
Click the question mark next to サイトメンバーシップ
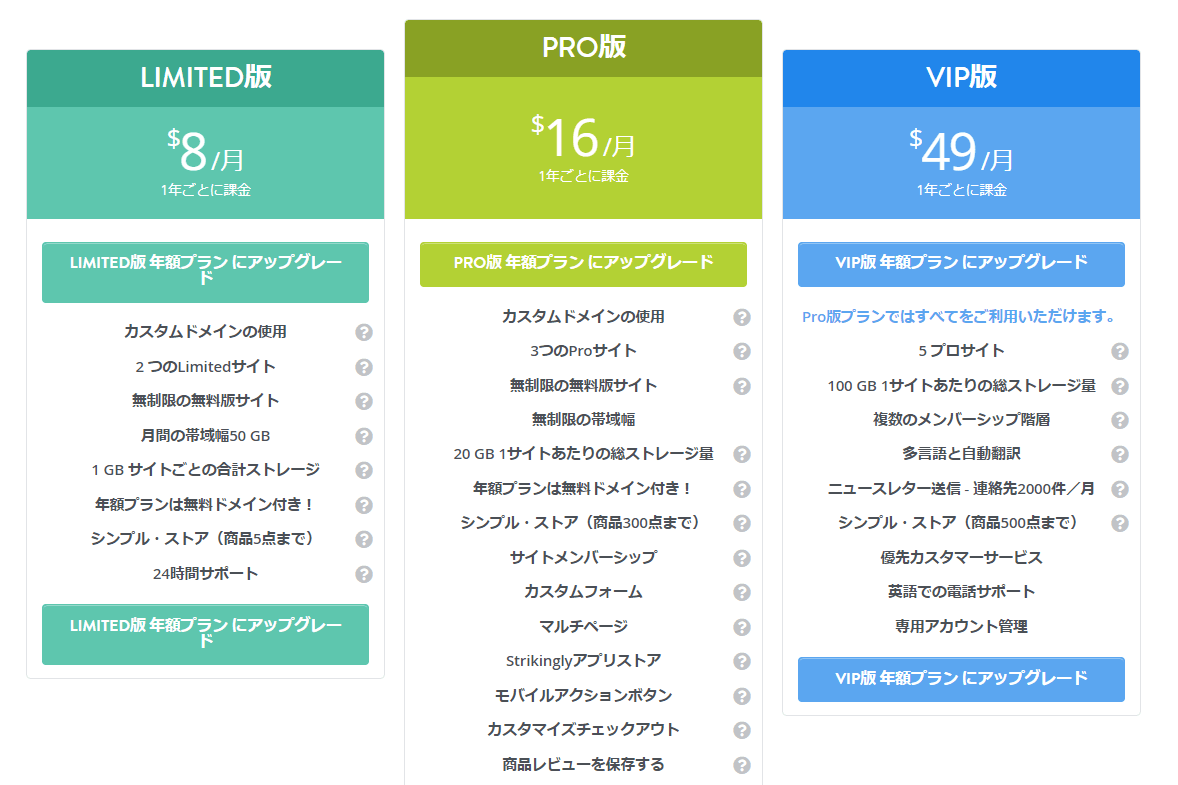click(x=742, y=558)
